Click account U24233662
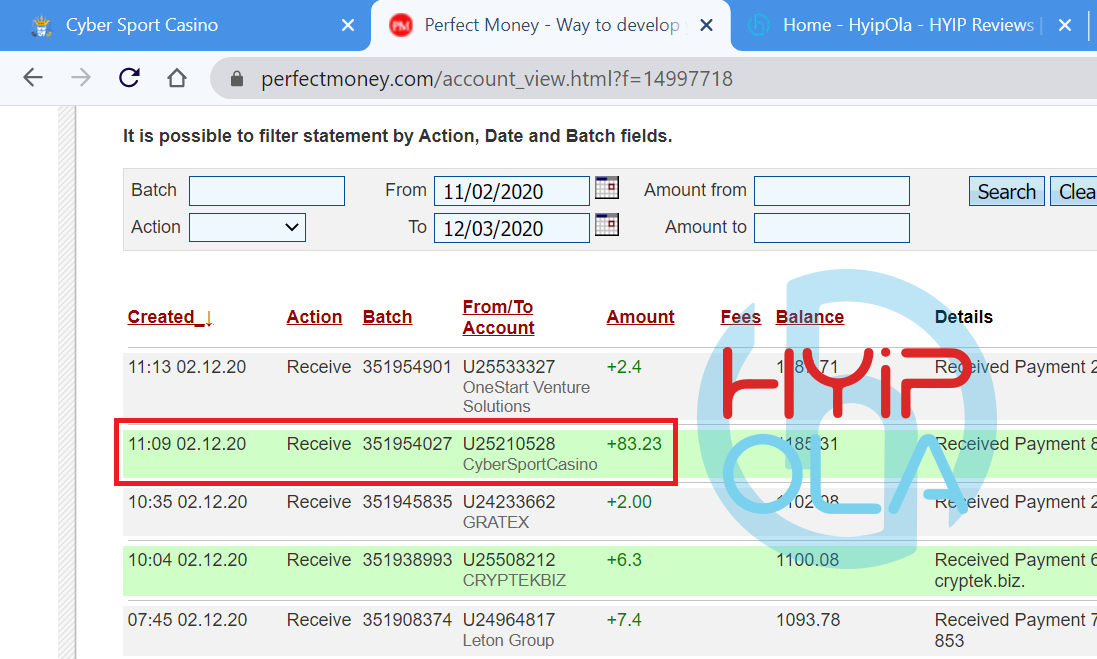 509,502
